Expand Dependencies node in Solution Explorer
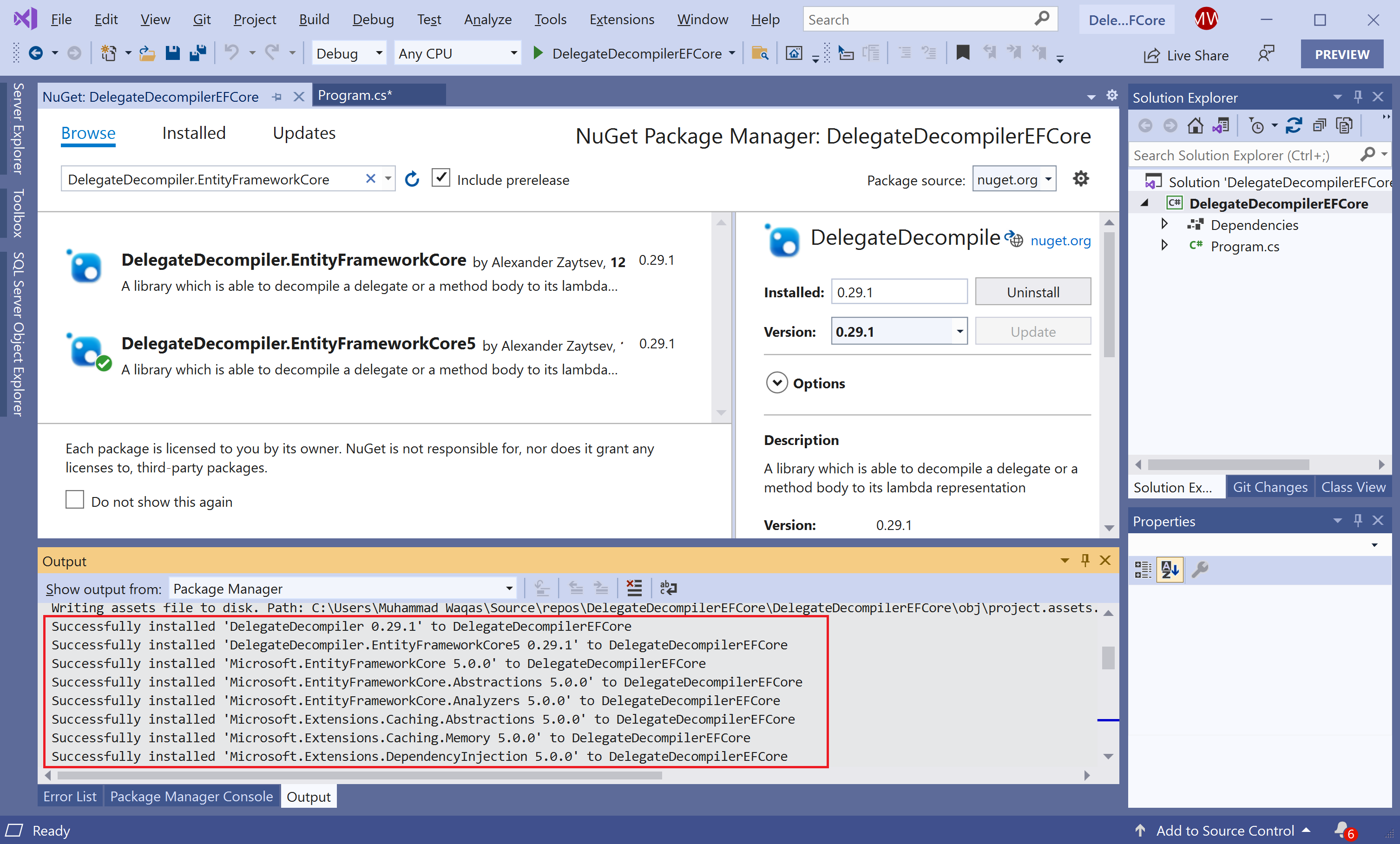 [1164, 224]
